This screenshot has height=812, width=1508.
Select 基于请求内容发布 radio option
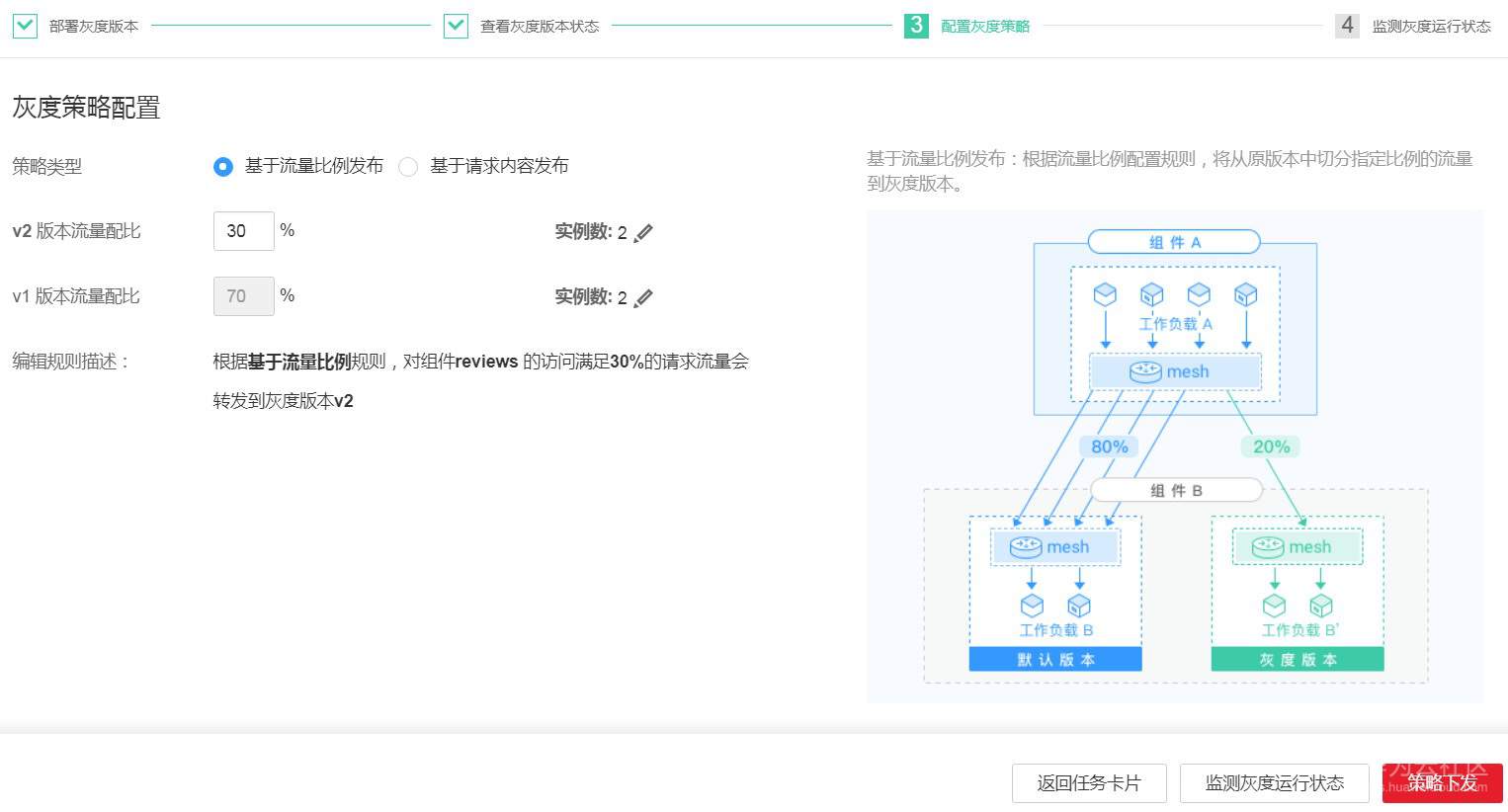click(x=408, y=167)
